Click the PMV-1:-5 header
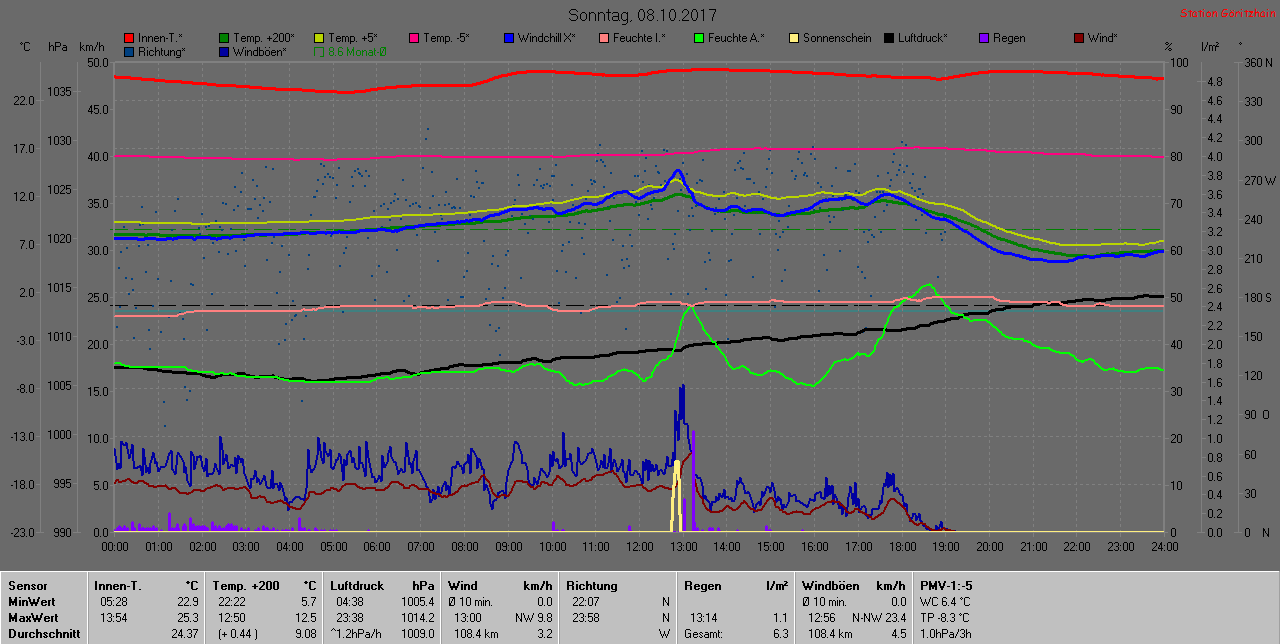This screenshot has width=1280, height=644. [946, 585]
